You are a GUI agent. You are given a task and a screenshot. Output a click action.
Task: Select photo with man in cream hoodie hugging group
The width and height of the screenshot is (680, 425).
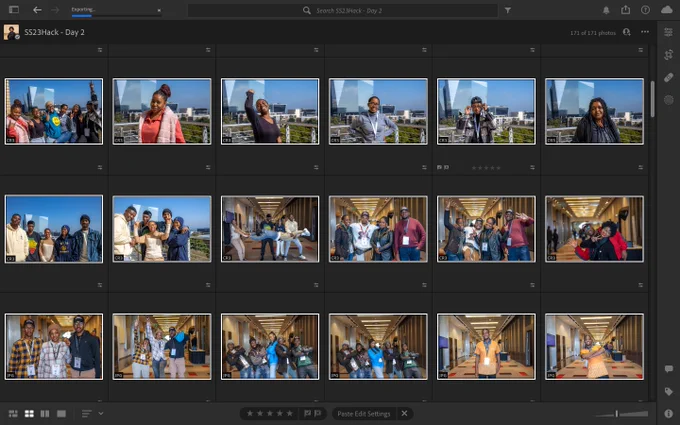162,229
